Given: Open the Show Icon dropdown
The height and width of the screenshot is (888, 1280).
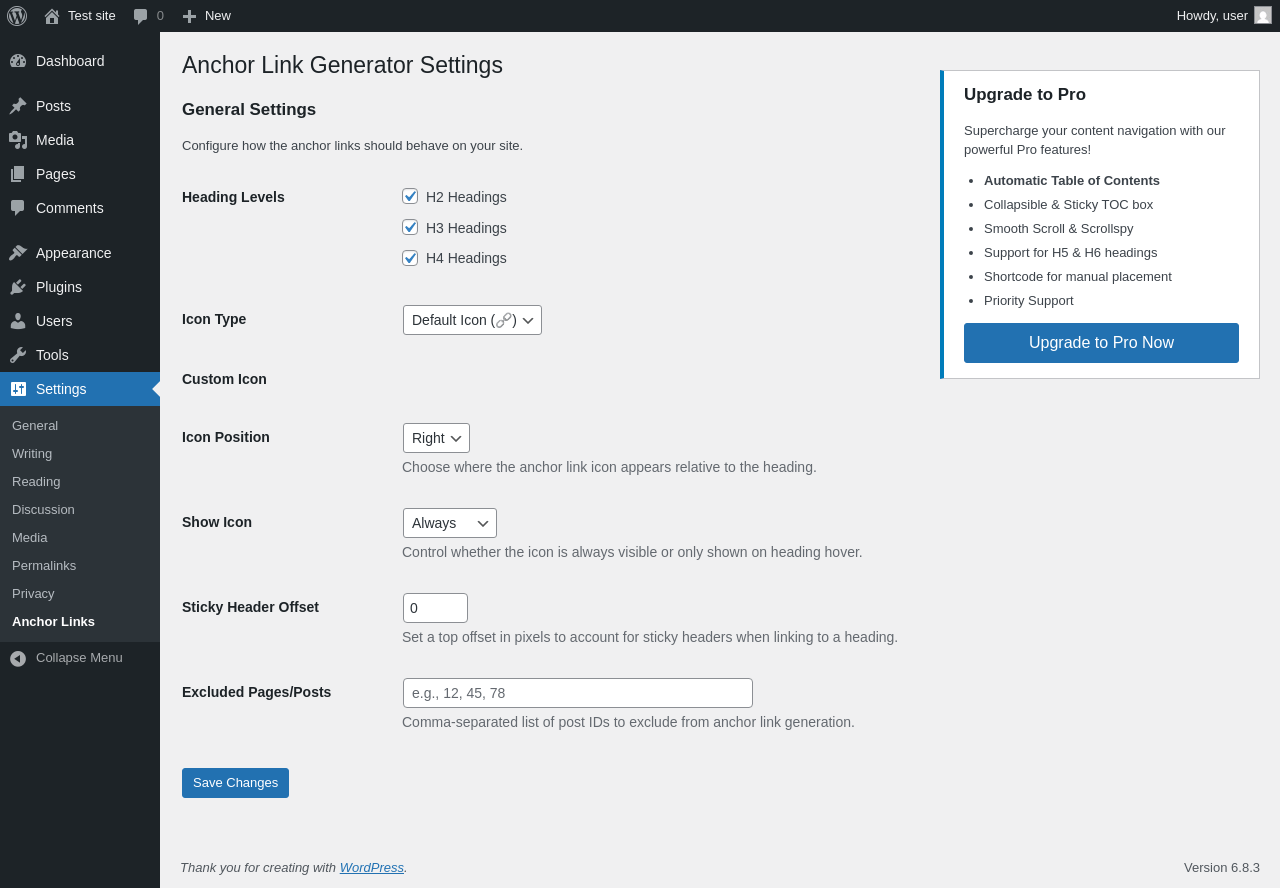Looking at the screenshot, I should pos(450,523).
